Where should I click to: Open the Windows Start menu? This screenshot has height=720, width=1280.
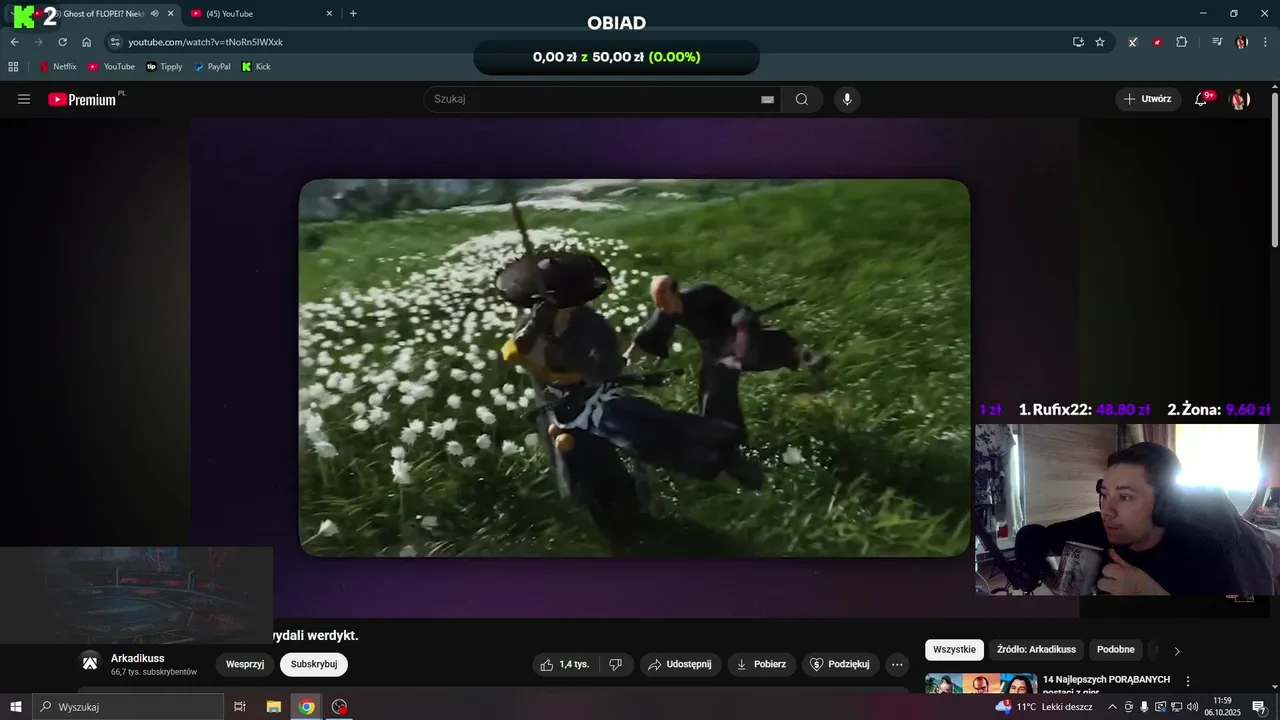coord(16,707)
